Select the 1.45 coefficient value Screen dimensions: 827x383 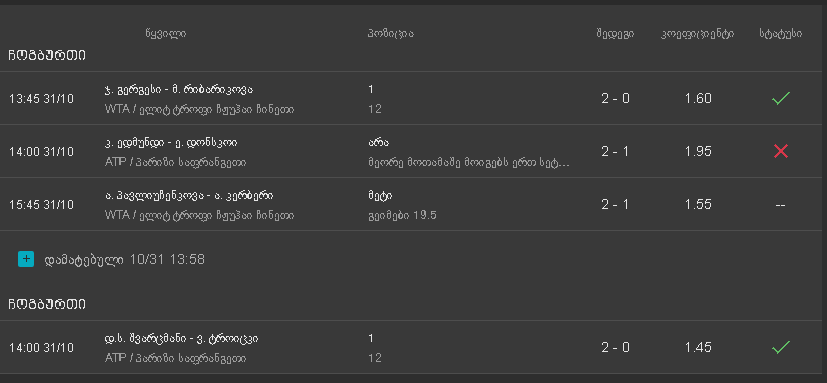coord(698,347)
